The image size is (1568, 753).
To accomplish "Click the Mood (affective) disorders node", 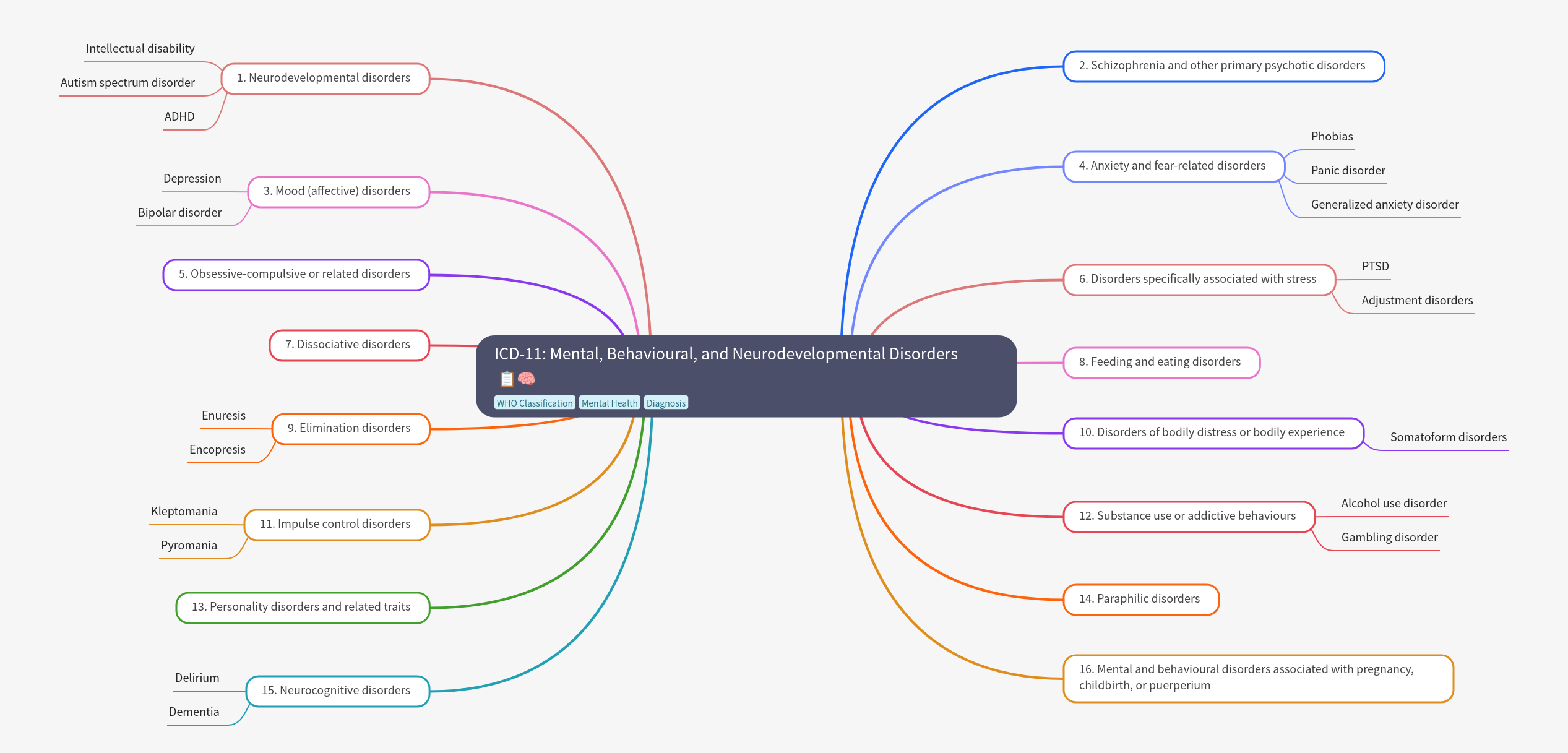I will 338,192.
